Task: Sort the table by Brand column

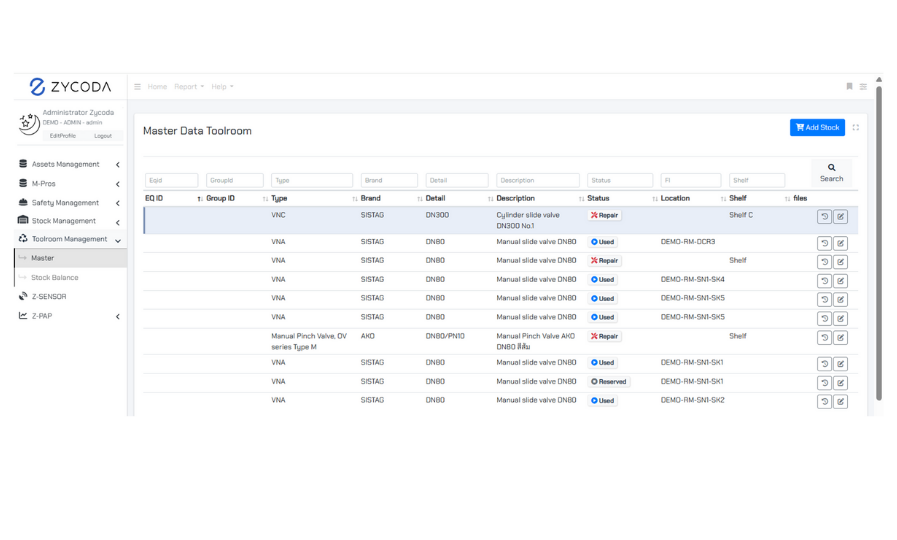Action: (370, 198)
